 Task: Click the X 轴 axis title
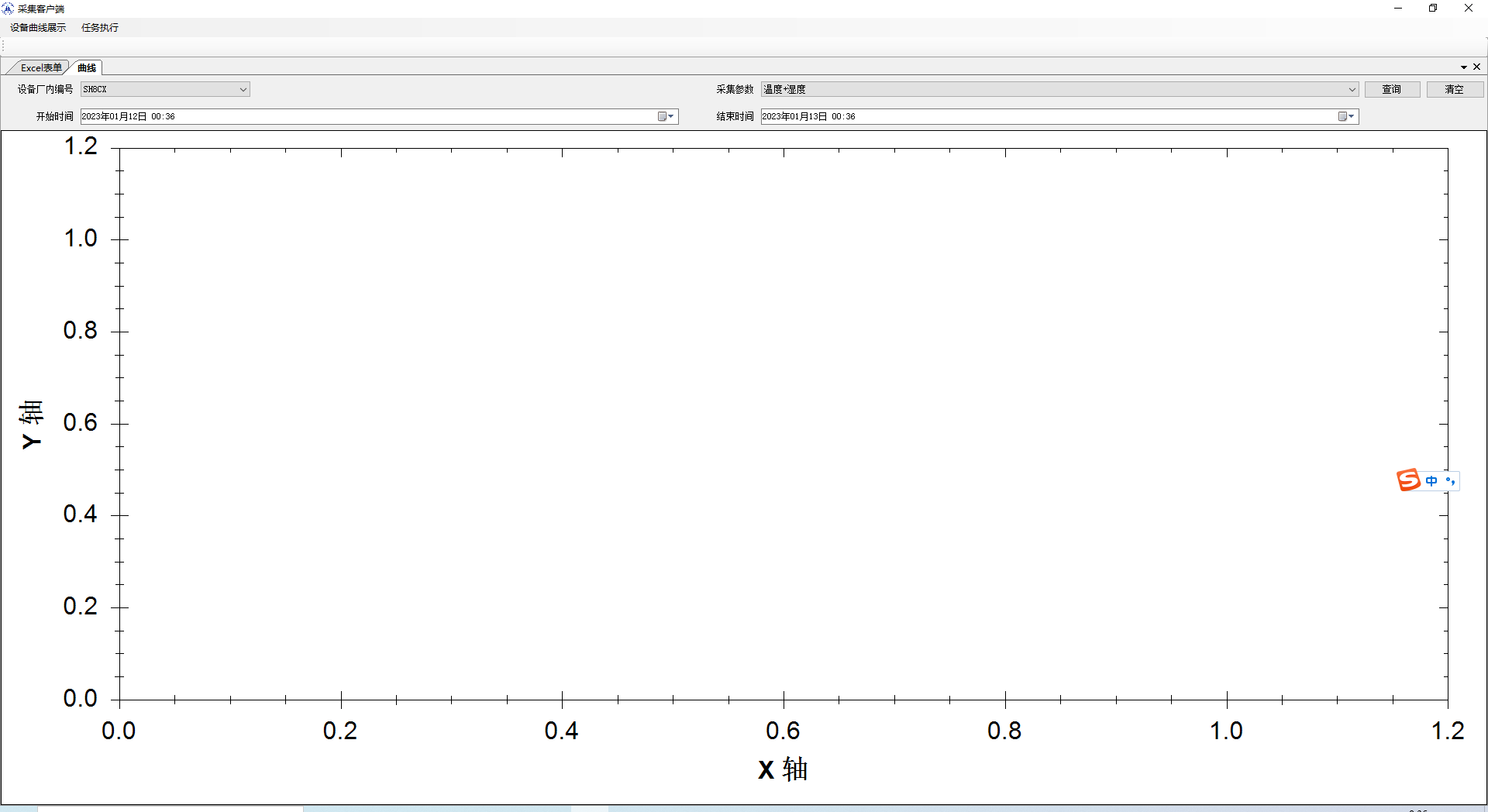pyautogui.click(x=783, y=769)
